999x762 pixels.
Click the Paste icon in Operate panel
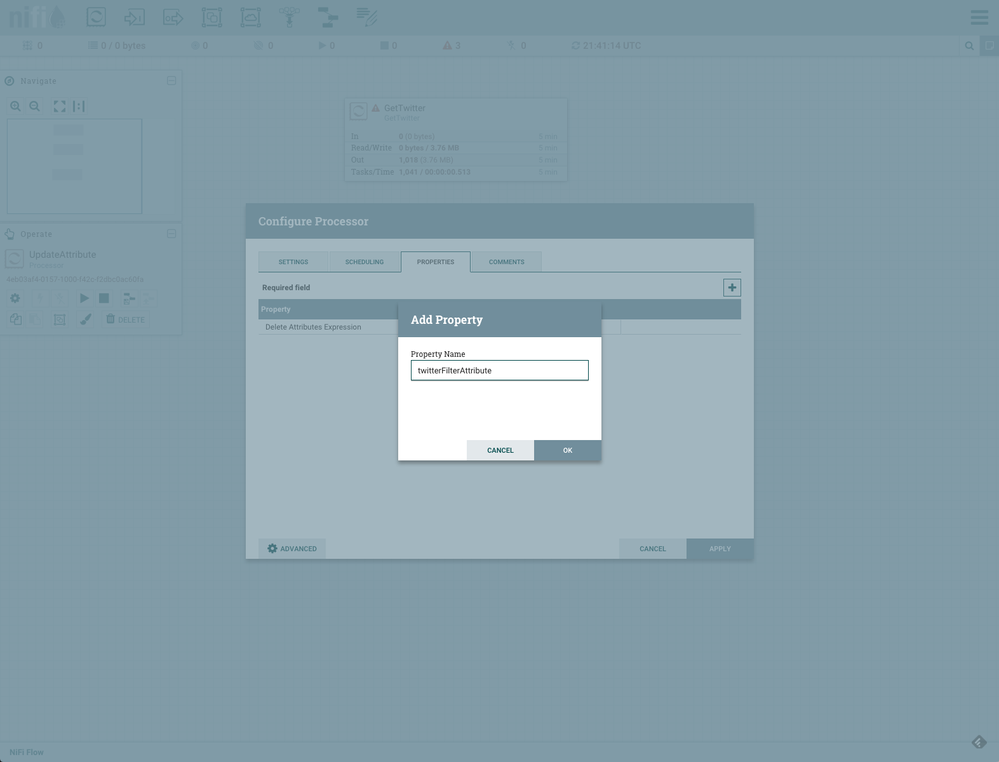[35, 319]
